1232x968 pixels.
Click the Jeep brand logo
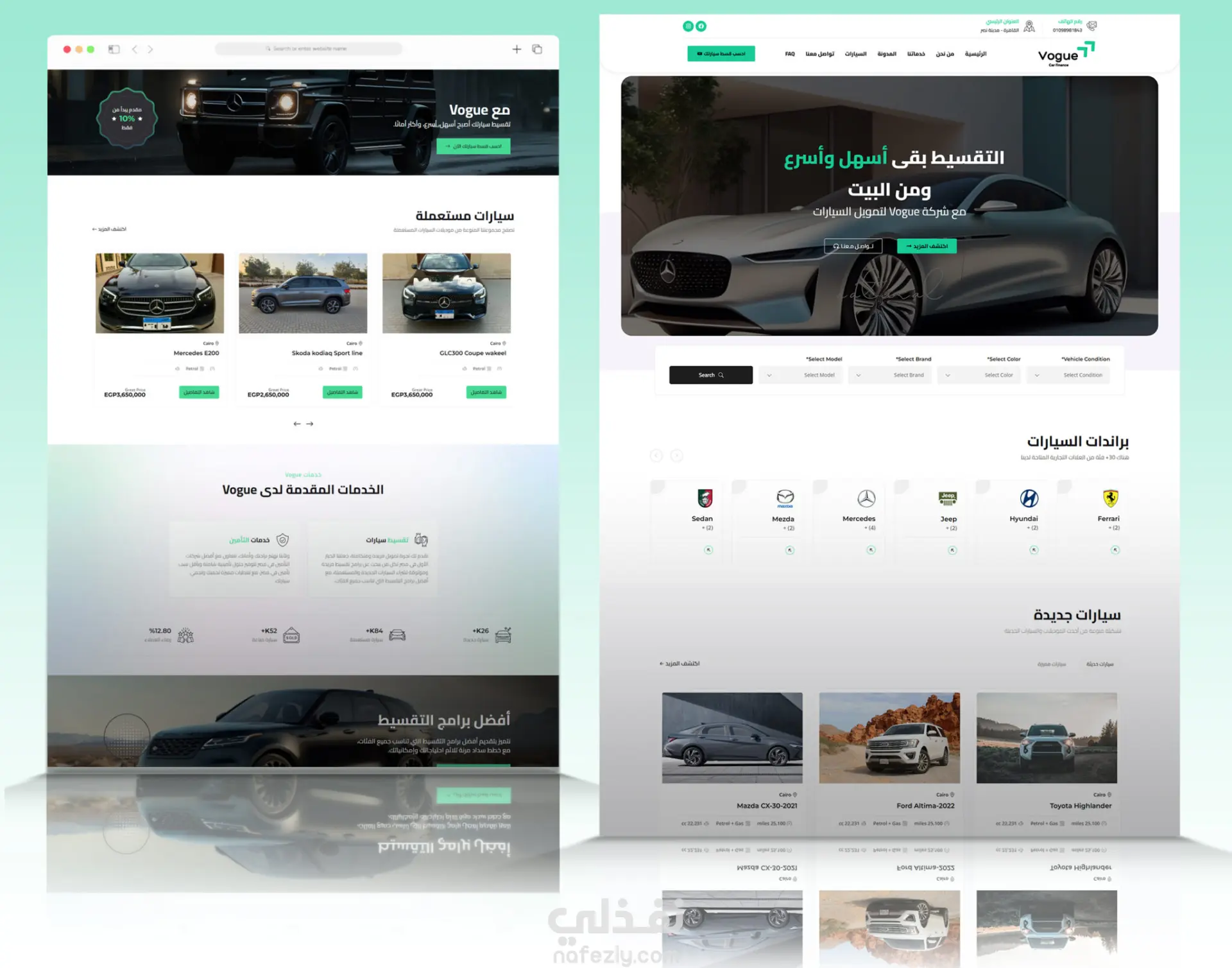pyautogui.click(x=948, y=497)
